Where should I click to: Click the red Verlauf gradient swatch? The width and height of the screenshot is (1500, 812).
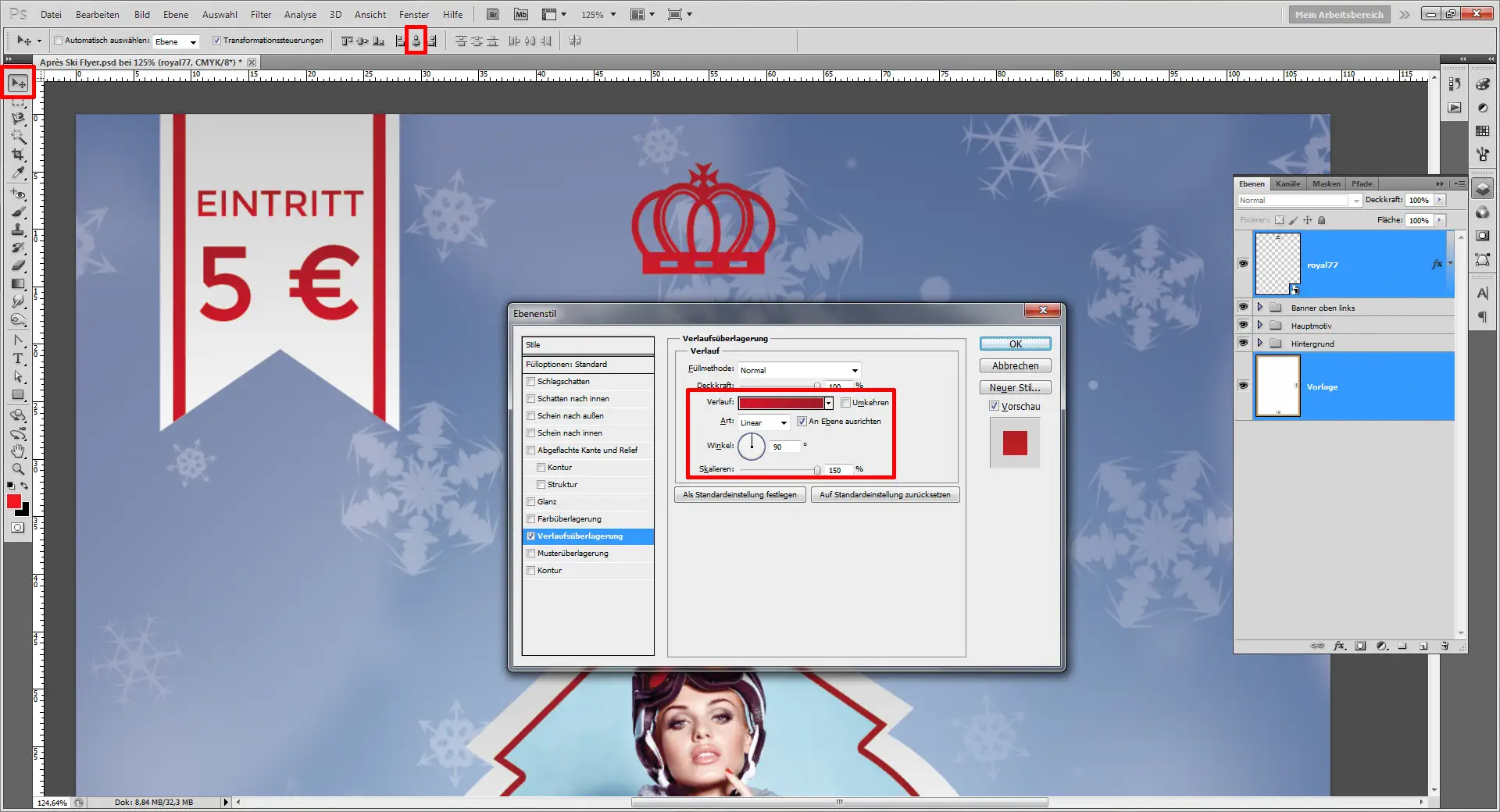pos(781,403)
